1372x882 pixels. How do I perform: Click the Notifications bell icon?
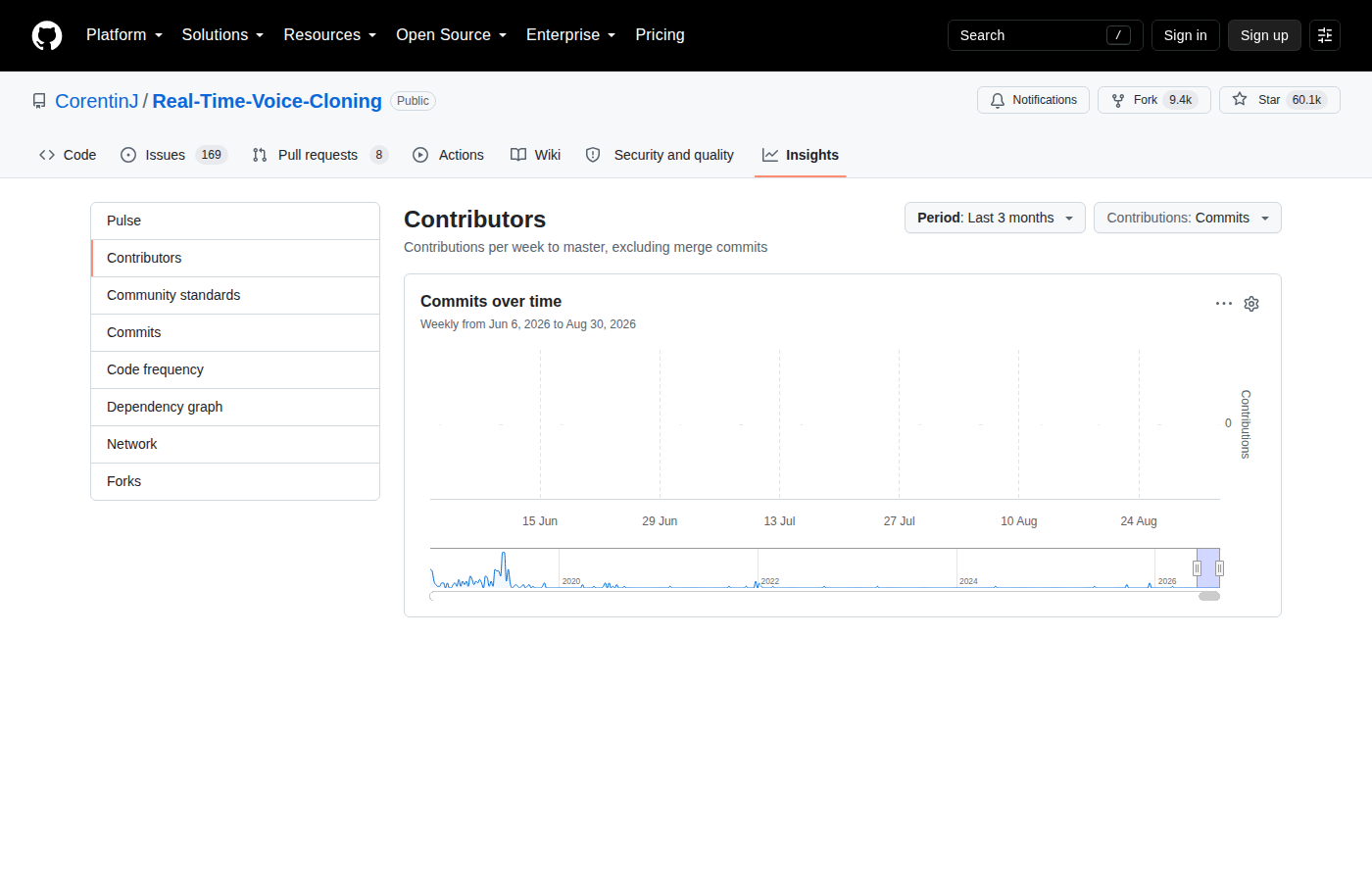pyautogui.click(x=998, y=100)
